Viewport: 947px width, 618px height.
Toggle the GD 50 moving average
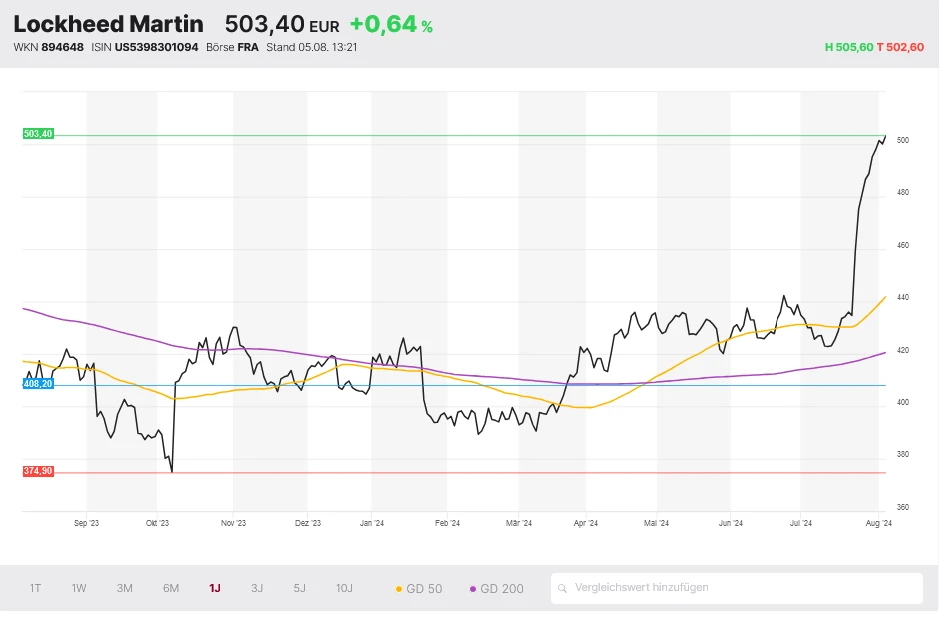(419, 588)
